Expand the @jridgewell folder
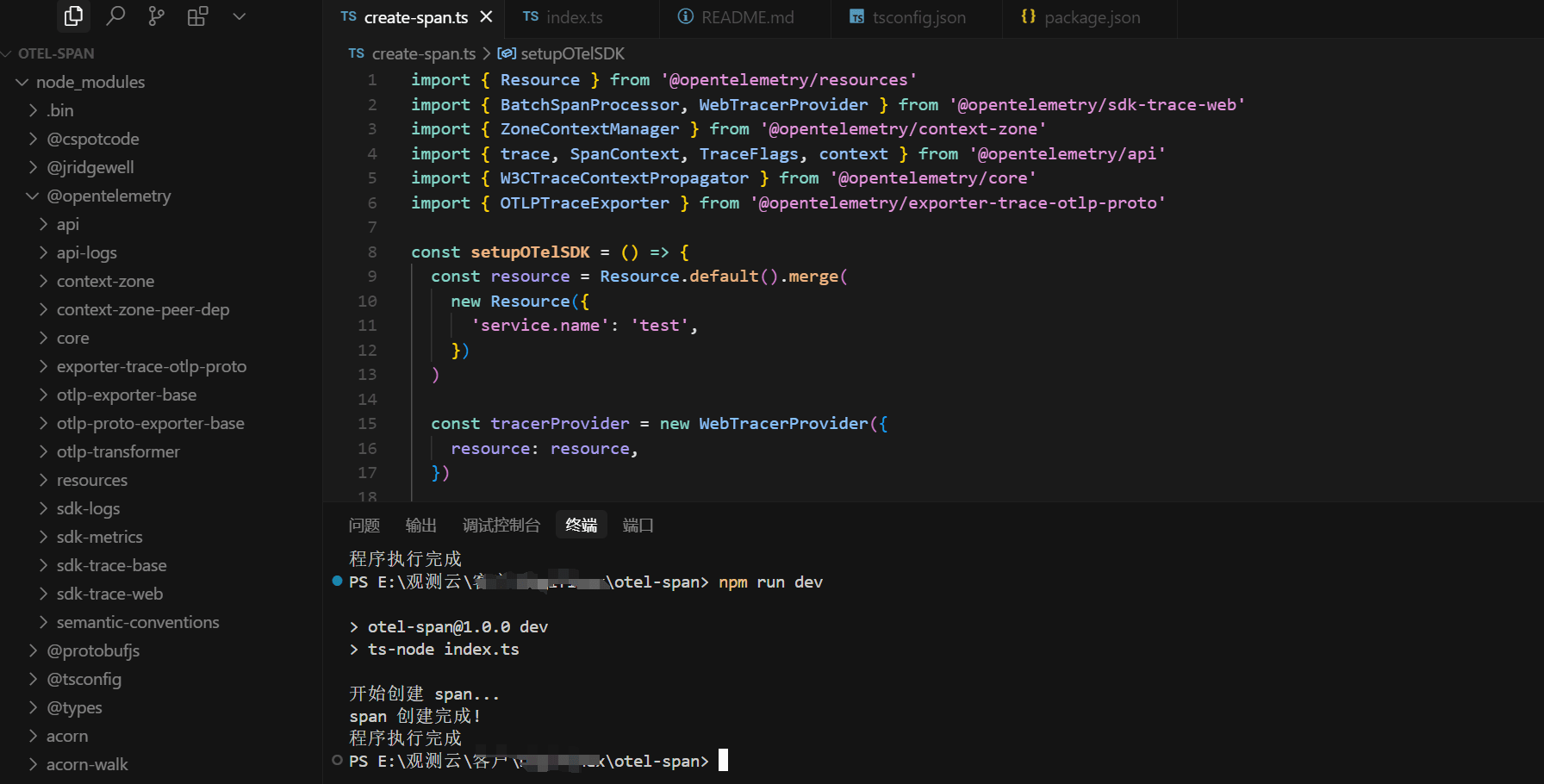This screenshot has height=784, width=1544. (33, 167)
